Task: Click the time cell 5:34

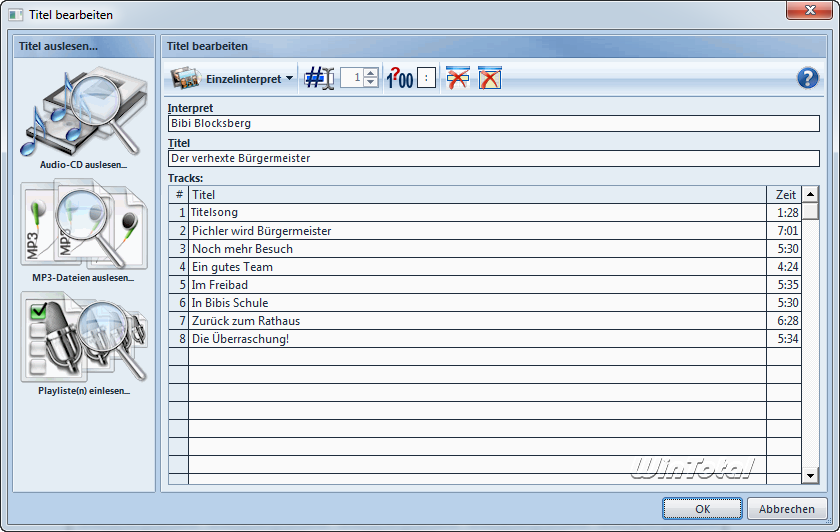Action: [784, 339]
